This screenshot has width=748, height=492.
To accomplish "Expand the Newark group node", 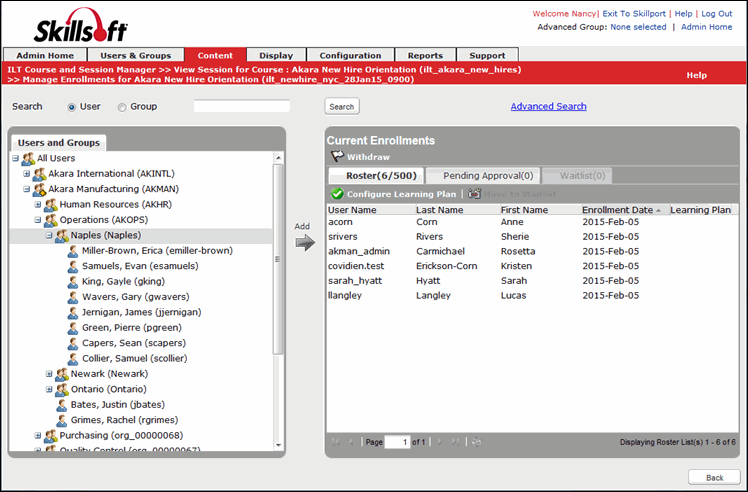I will [x=49, y=374].
